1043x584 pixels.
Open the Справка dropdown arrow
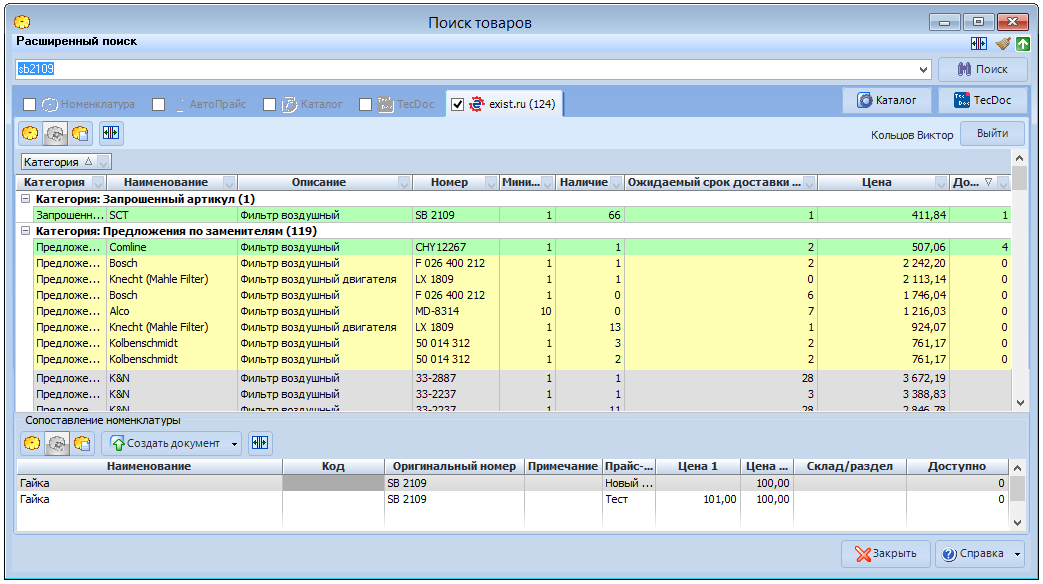point(1017,554)
